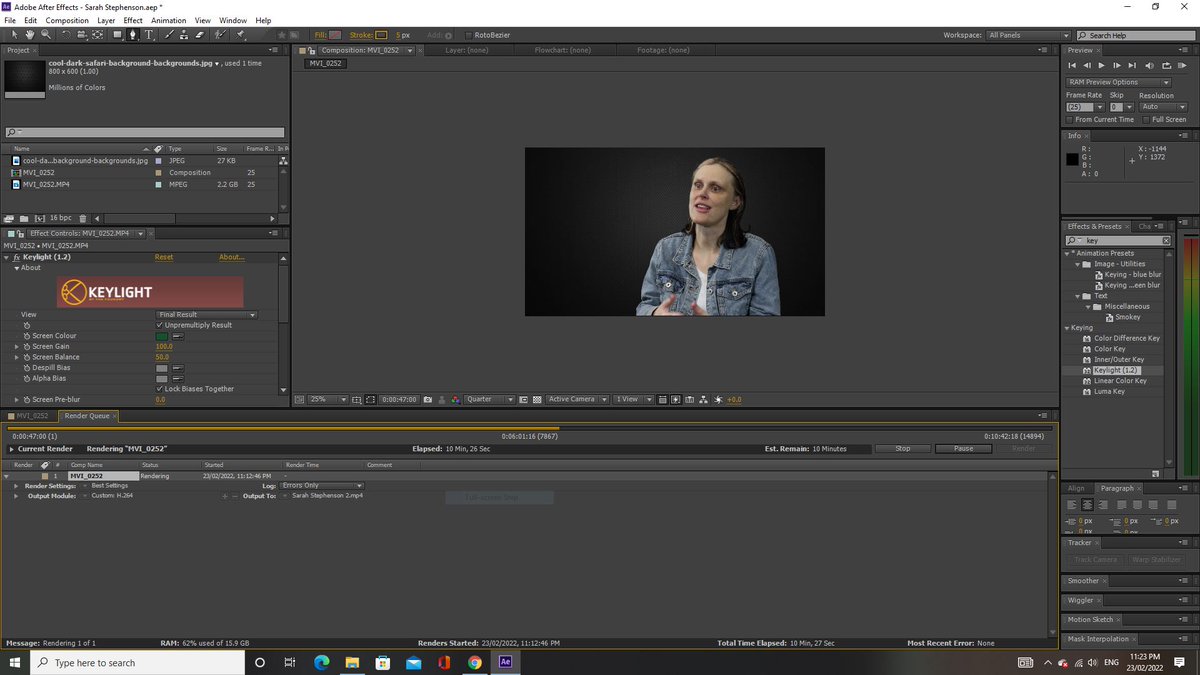Toggle the Lock Biases Together checkbox
This screenshot has width=1200, height=675.
pos(160,389)
